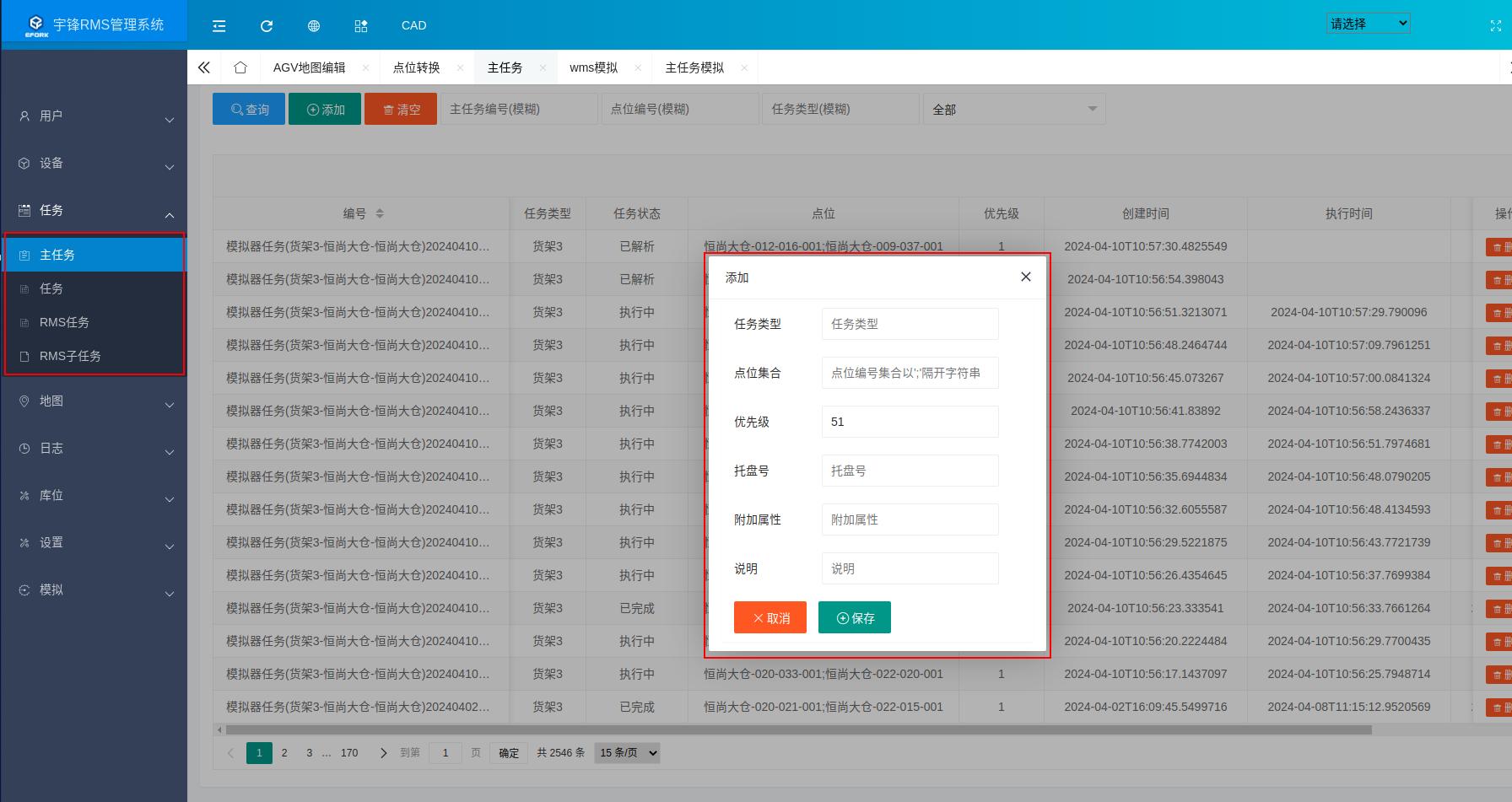Click the fullscreen icon at top right
Image resolution: width=1512 pixels, height=802 pixels.
(x=1496, y=25)
